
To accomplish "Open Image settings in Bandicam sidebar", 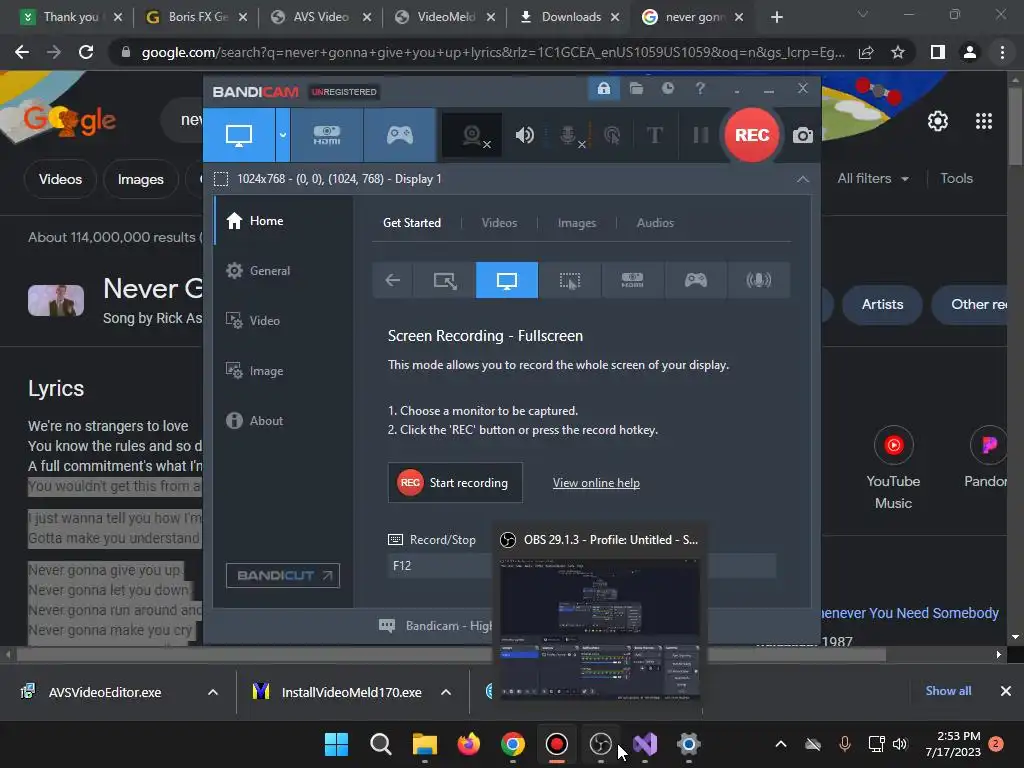I will tap(284, 370).
